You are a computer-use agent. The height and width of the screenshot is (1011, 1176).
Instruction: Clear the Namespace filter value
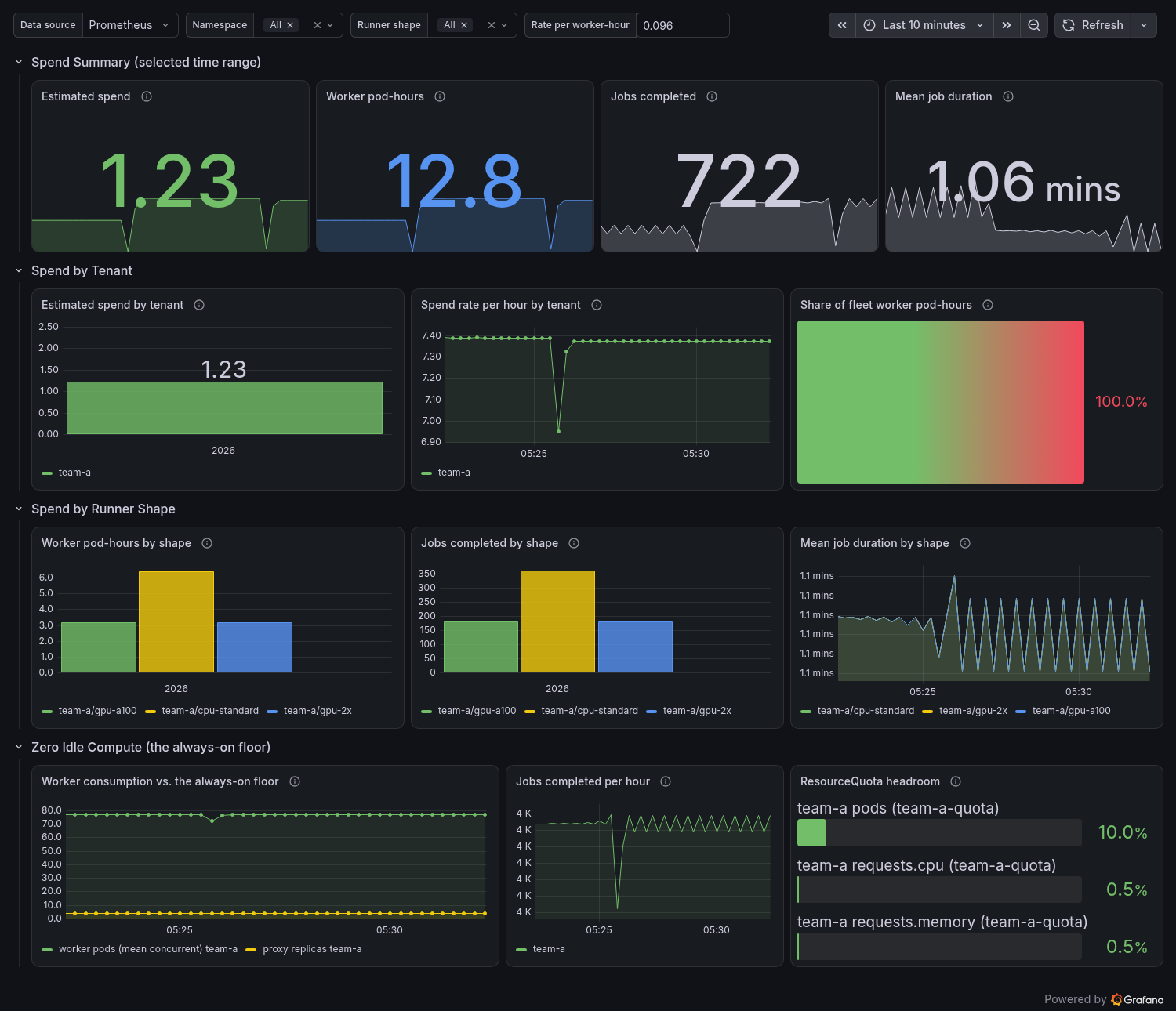tap(317, 25)
